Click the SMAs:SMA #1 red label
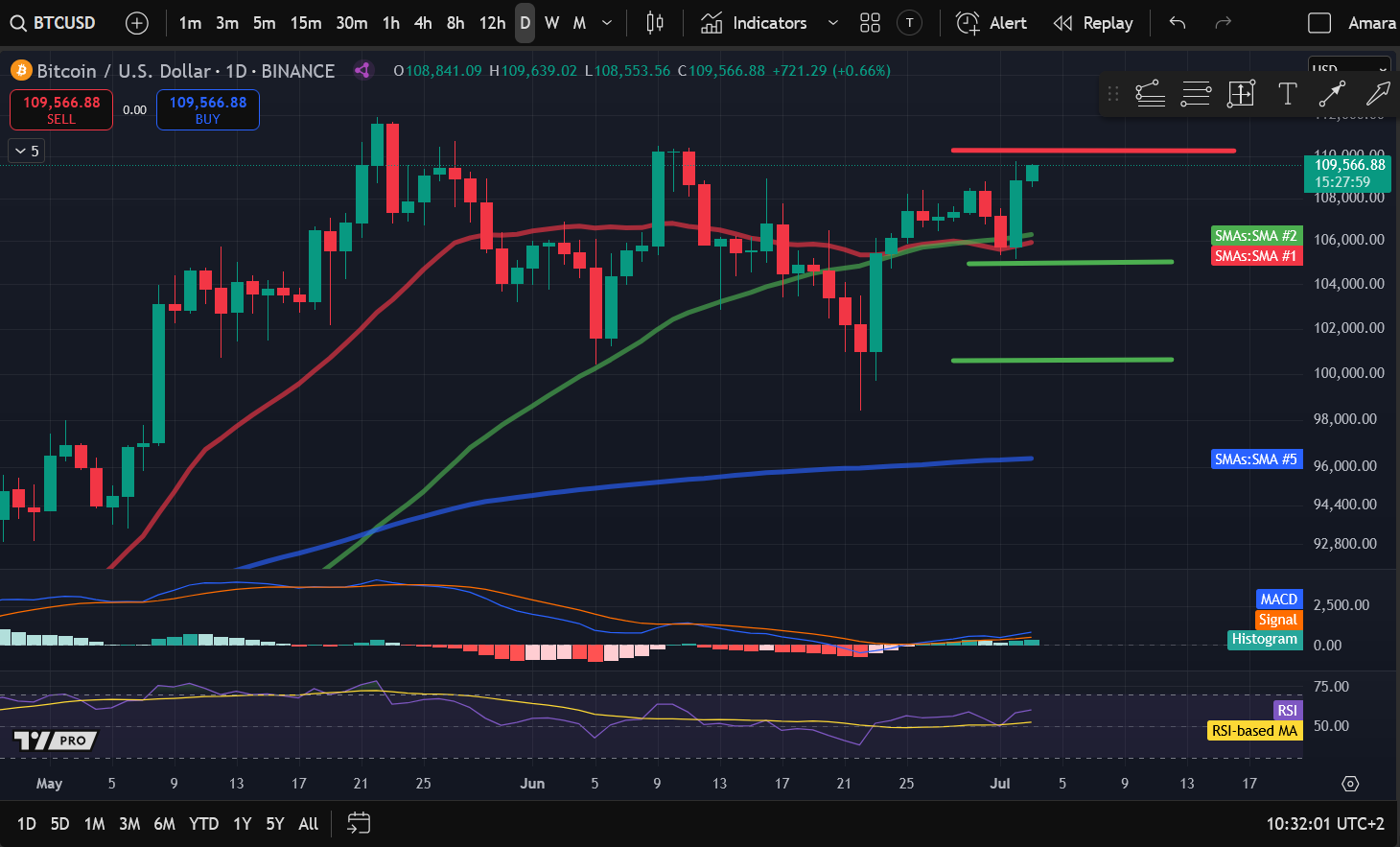The image size is (1400, 847). 1255,256
